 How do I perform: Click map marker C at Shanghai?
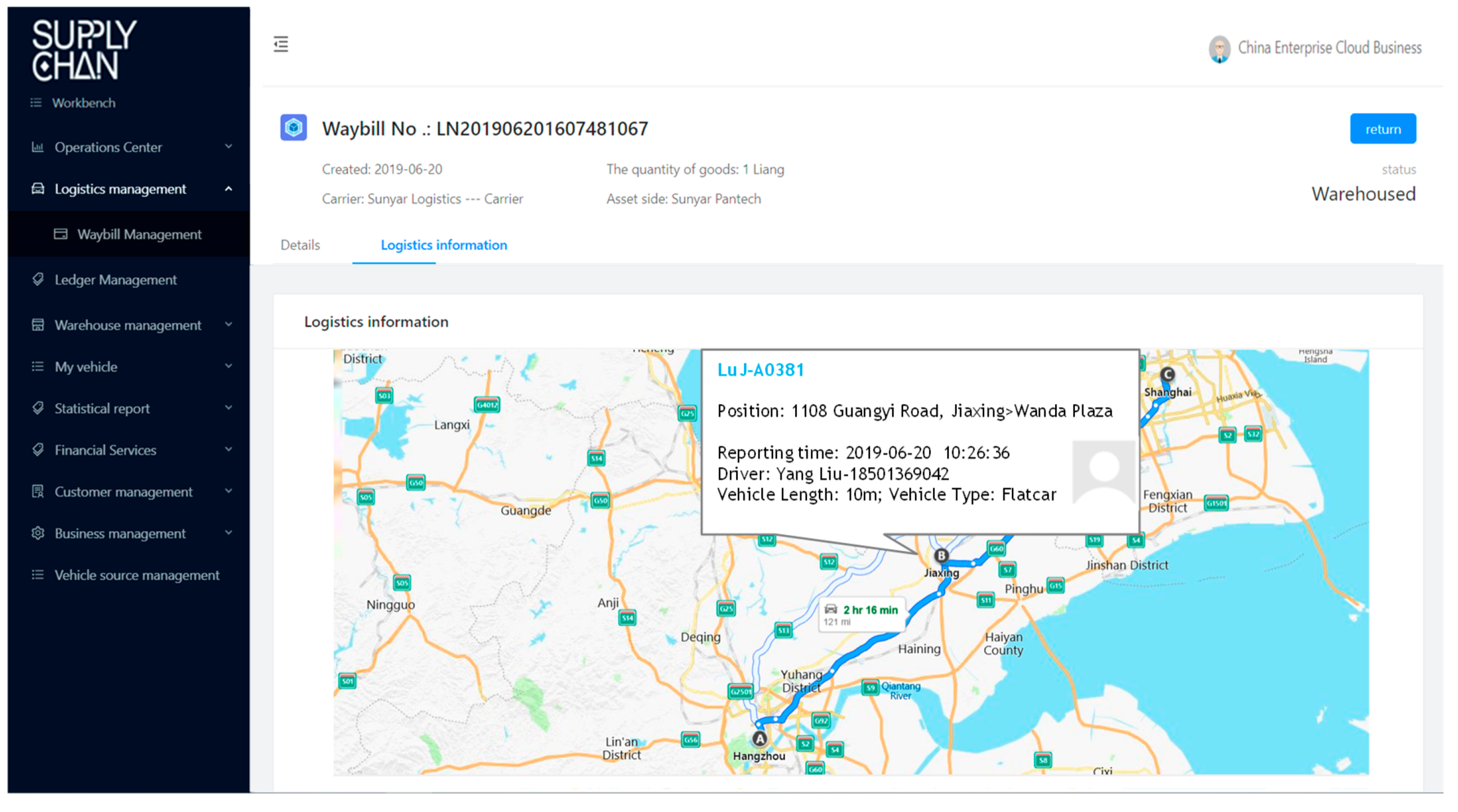tap(1168, 374)
